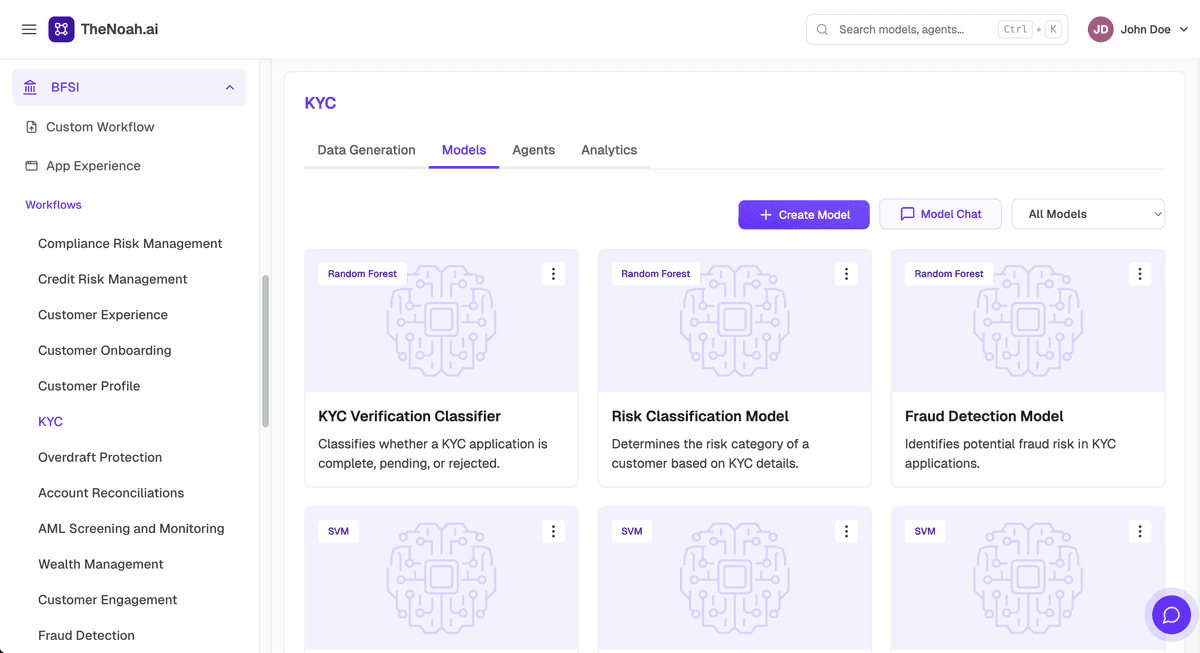Image resolution: width=1200 pixels, height=653 pixels.
Task: Open options menu of KYC Verification Classifier
Action: 554,273
